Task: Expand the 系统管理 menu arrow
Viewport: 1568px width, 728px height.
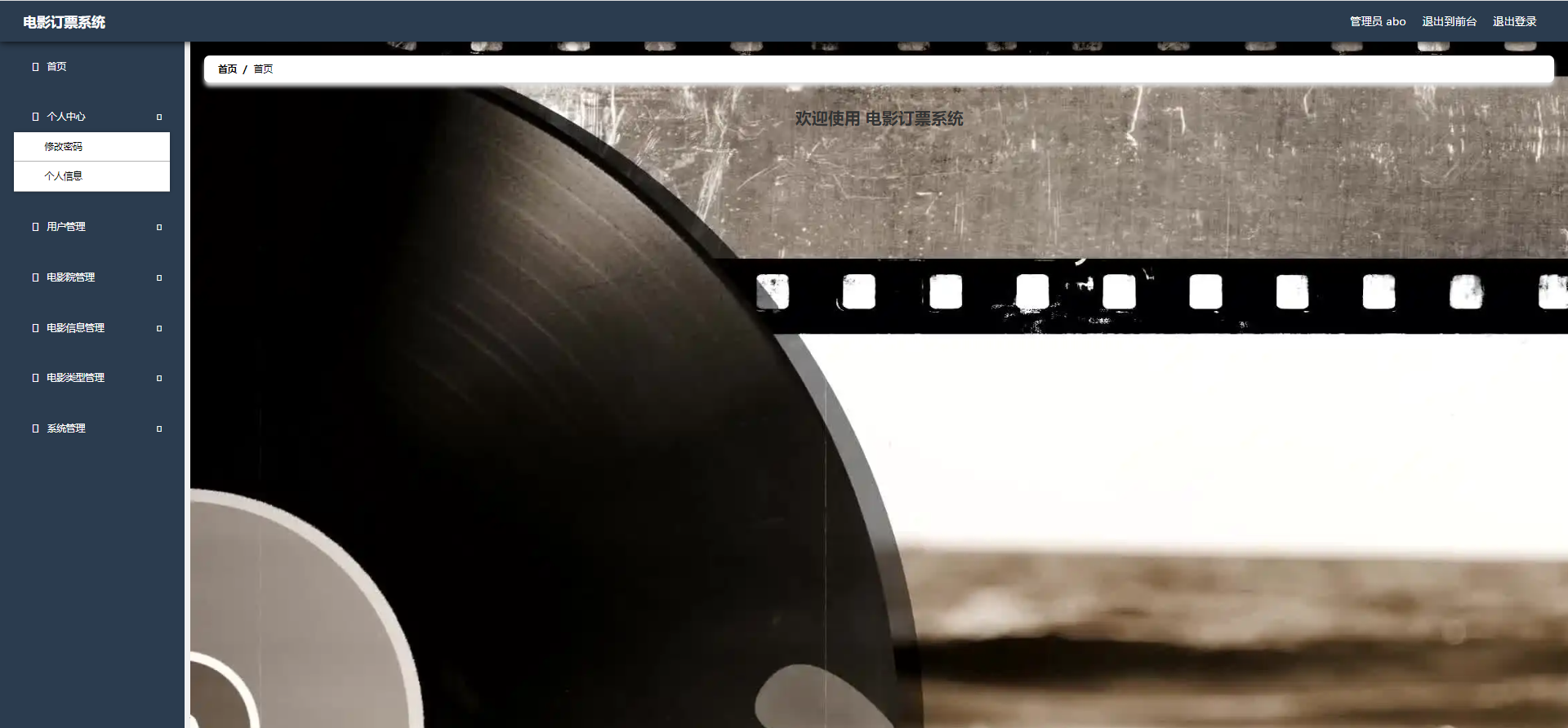Action: coord(159,429)
